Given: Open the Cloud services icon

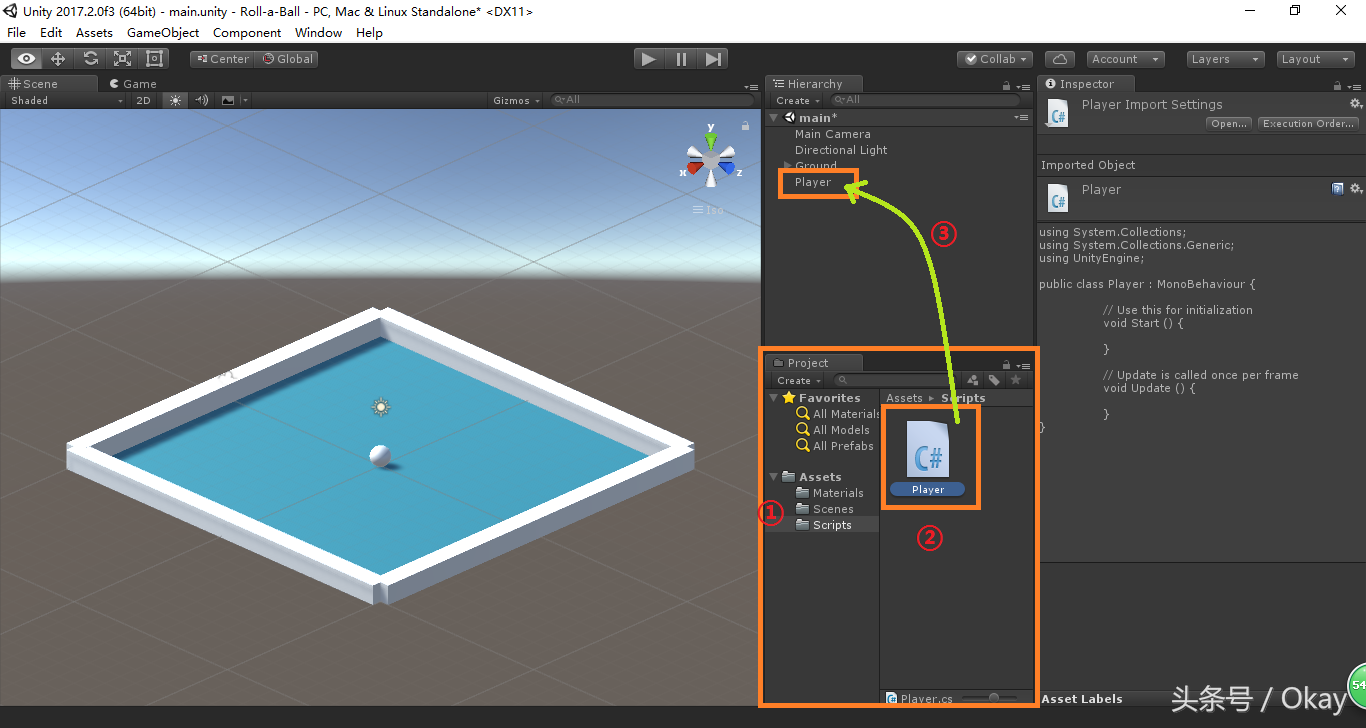Looking at the screenshot, I should (x=1060, y=59).
